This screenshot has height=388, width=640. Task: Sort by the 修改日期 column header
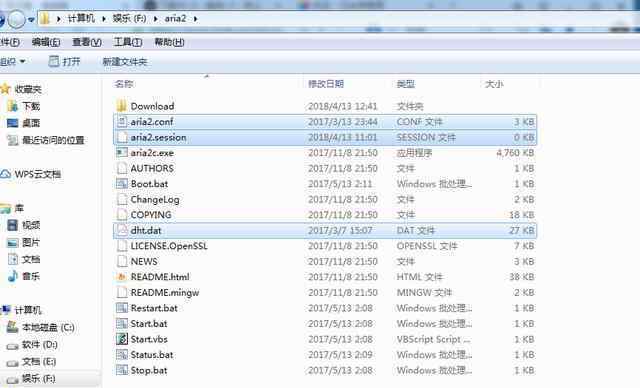point(326,84)
